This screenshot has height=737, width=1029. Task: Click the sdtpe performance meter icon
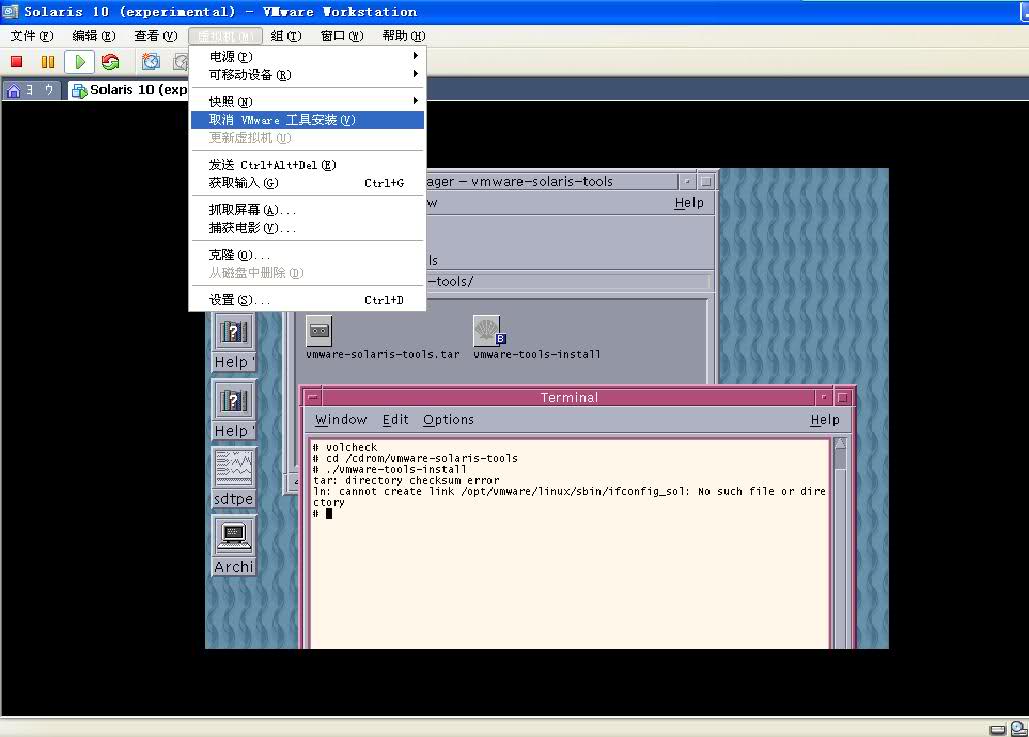[234, 468]
